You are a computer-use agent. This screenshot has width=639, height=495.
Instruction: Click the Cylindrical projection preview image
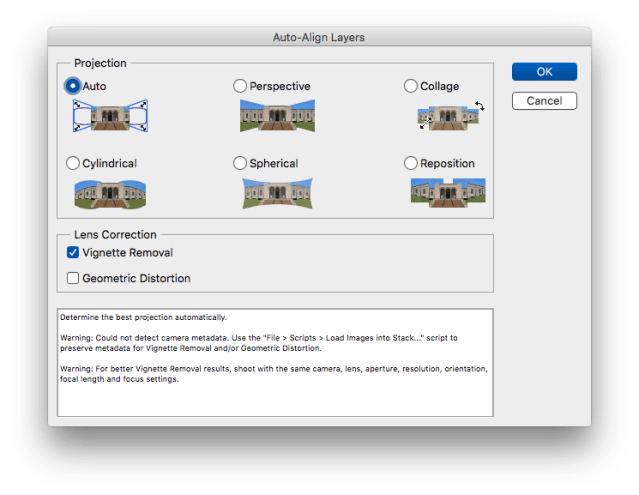click(x=110, y=193)
